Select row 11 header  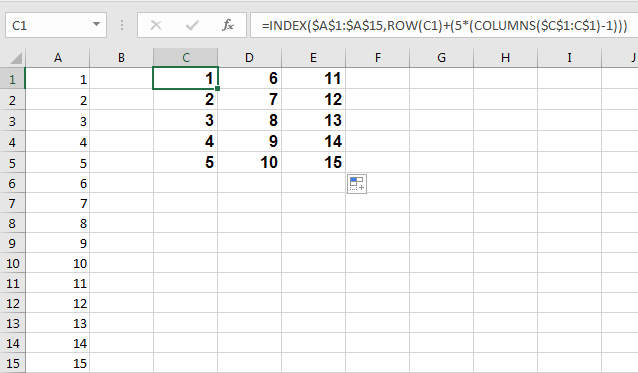pyautogui.click(x=12, y=283)
